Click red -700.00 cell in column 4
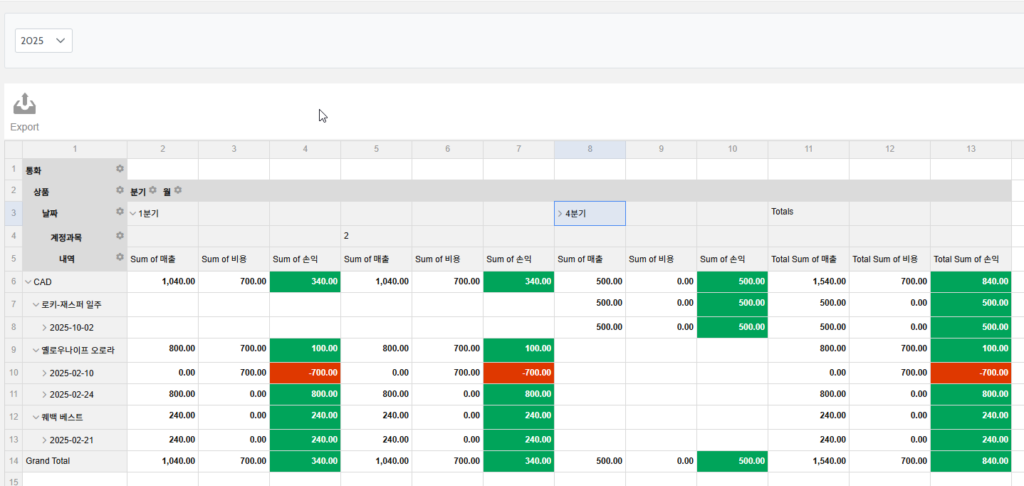This screenshot has height=486, width=1024. tap(305, 373)
